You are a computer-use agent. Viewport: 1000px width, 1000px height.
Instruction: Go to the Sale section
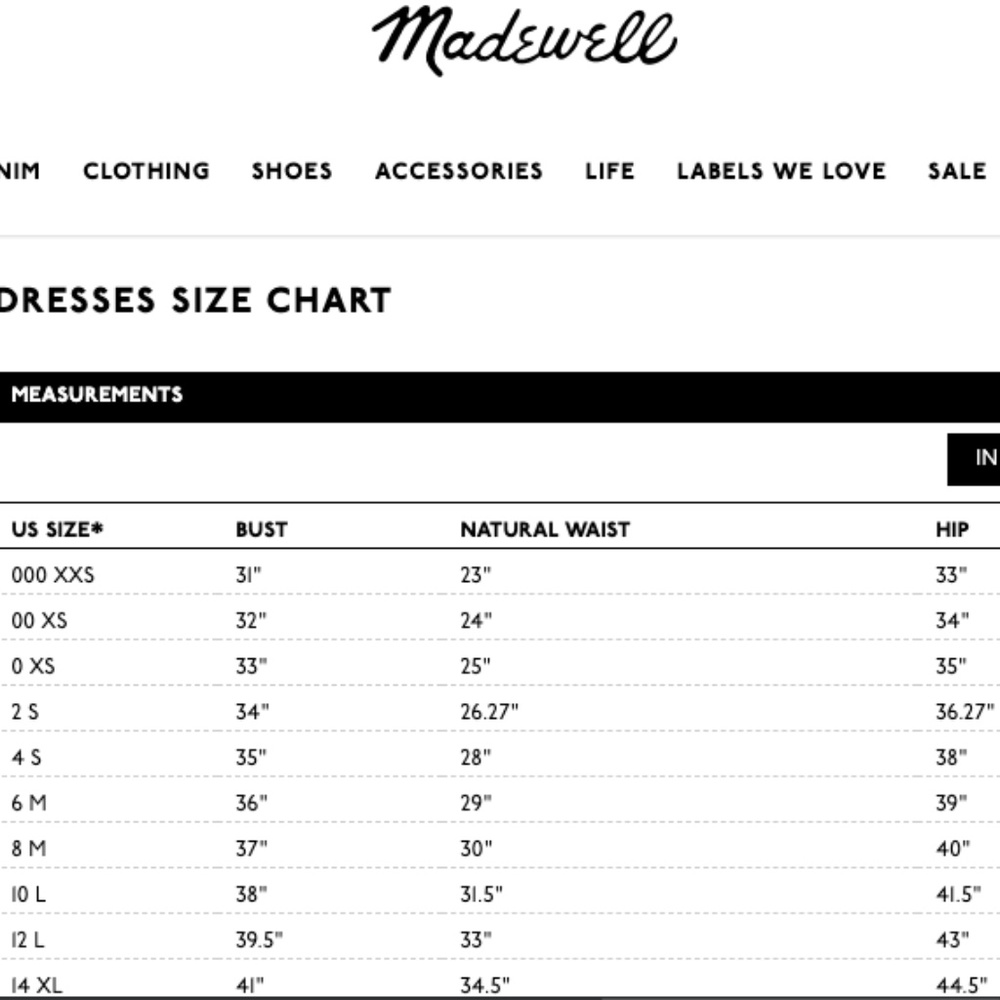(957, 171)
